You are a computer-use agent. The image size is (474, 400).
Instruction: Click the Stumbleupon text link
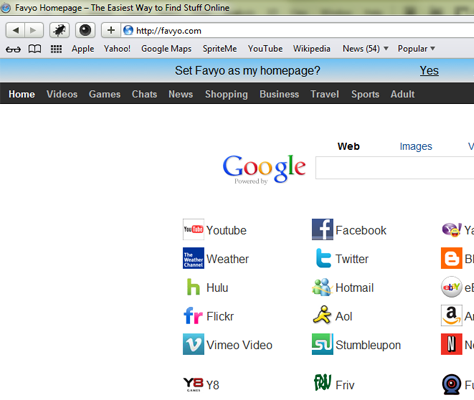pos(368,345)
